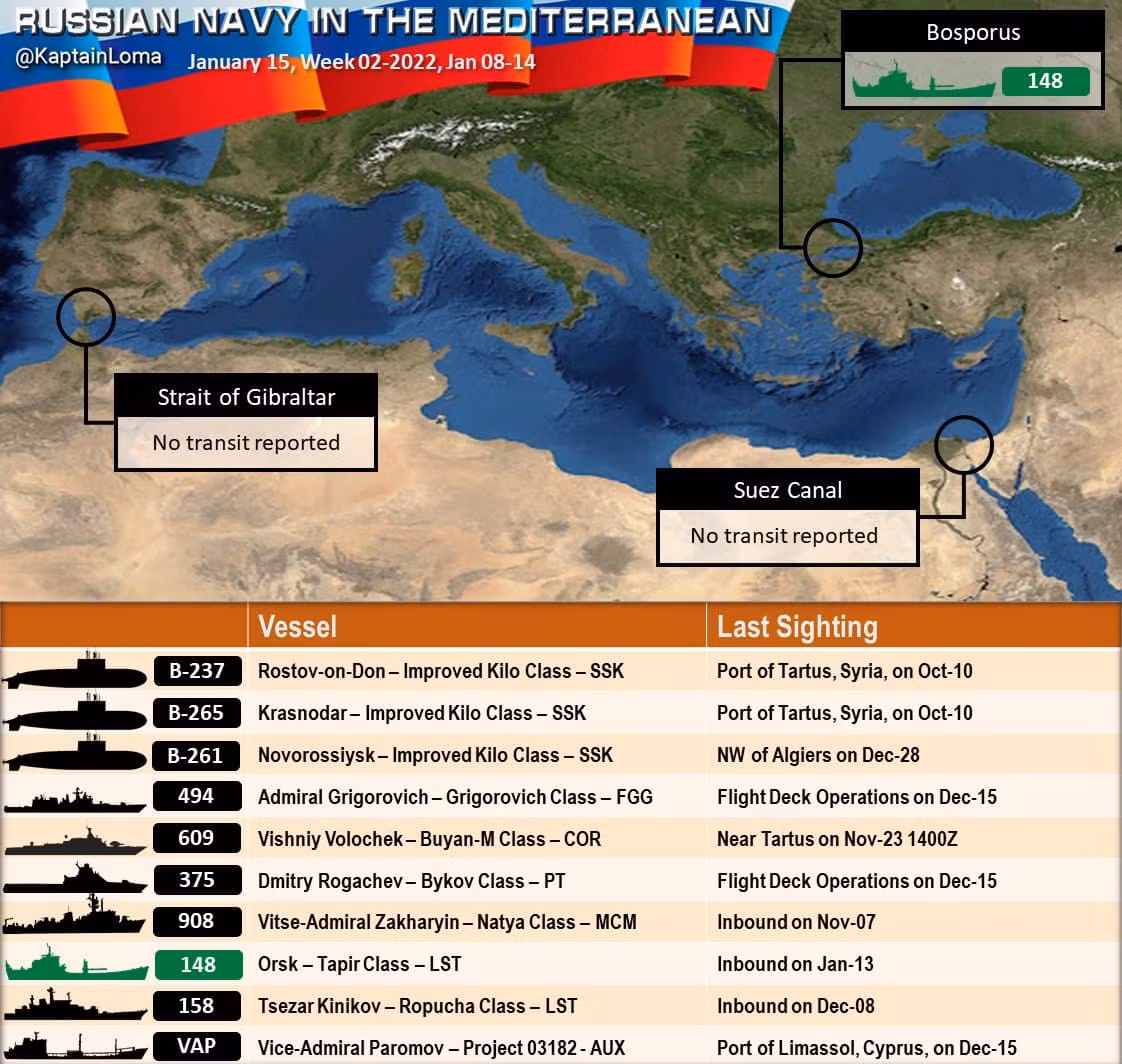Select the Tsezar Kinikov landing ship silhouette
Screen dimensions: 1122x1064
coord(75,1006)
